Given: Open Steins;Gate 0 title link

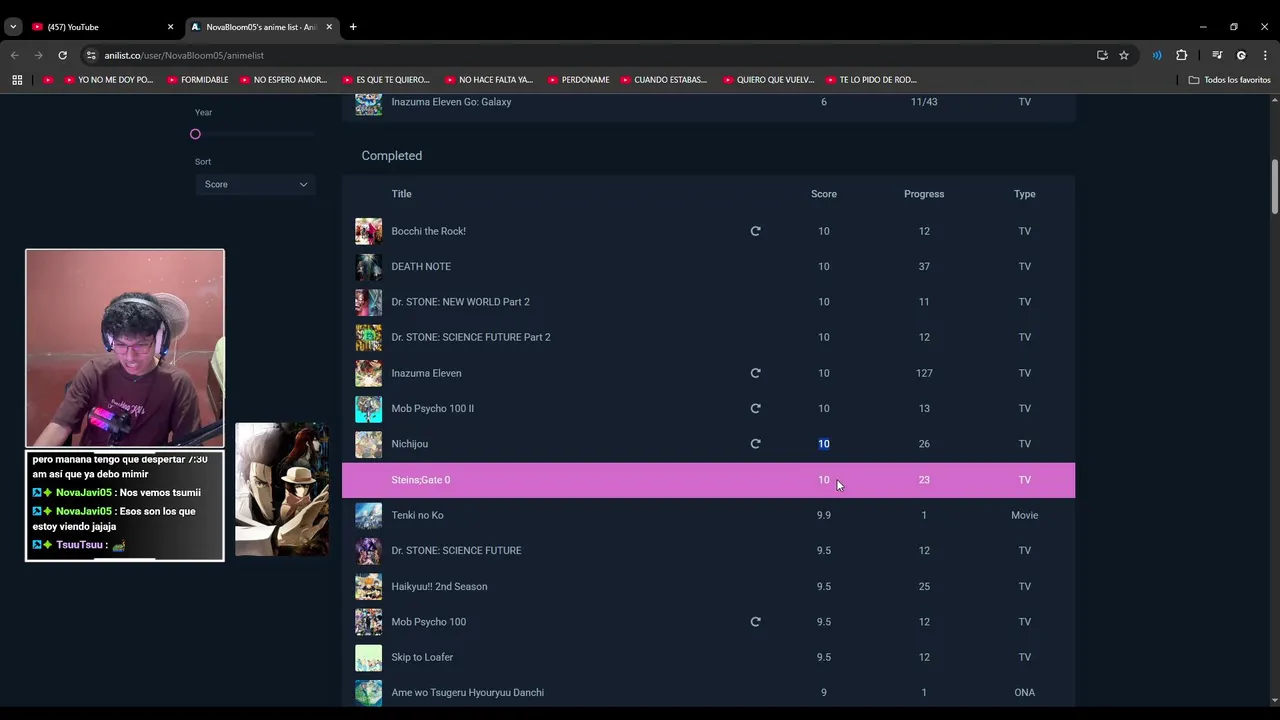Looking at the screenshot, I should pos(421,480).
